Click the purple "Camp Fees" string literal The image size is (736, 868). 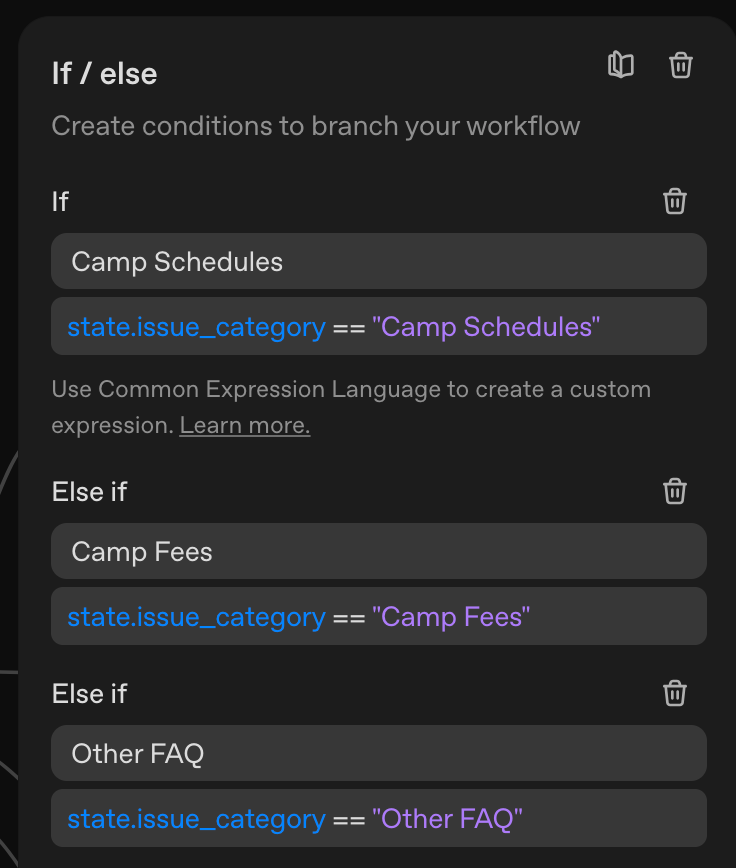450,617
